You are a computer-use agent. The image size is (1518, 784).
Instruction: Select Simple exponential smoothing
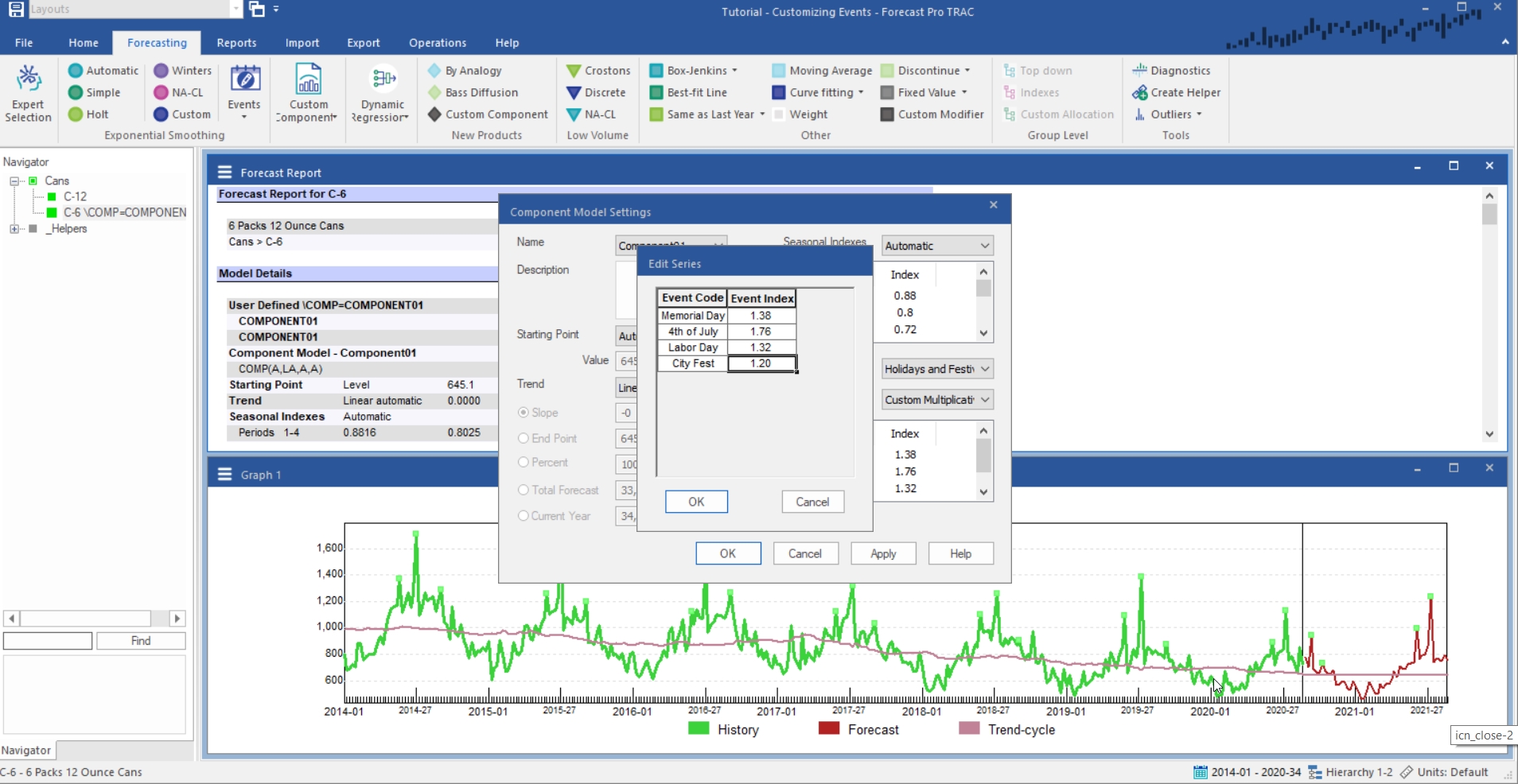95,92
